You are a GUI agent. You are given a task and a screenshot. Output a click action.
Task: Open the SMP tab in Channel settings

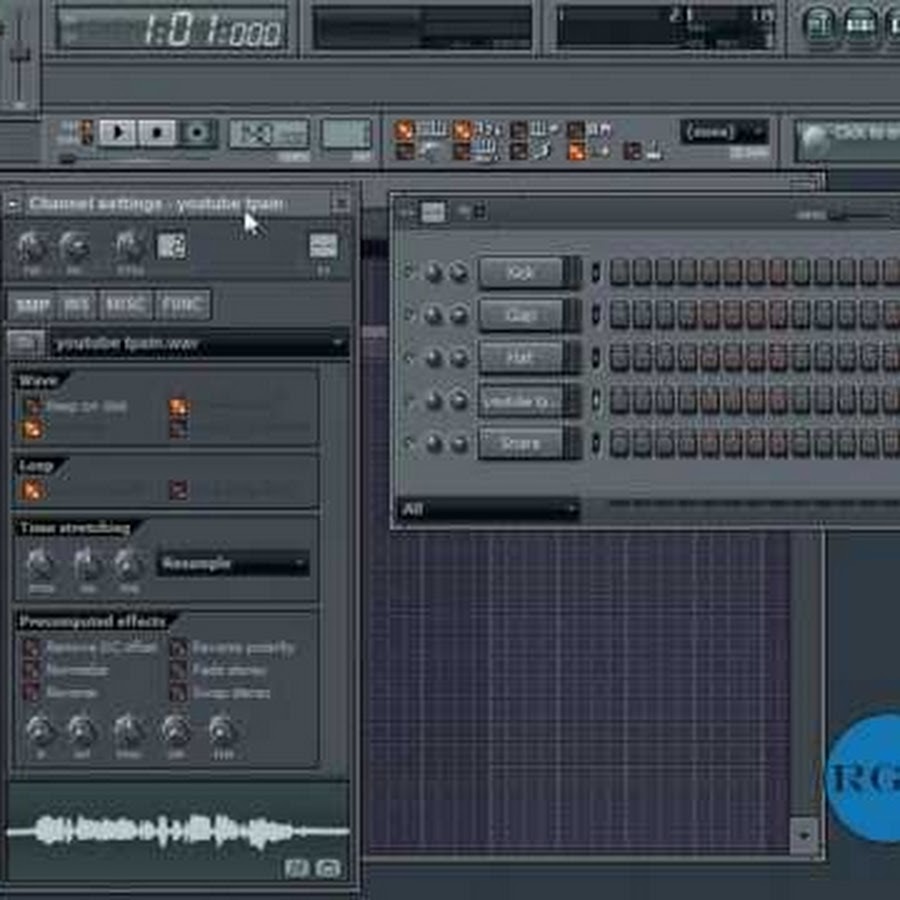[x=32, y=305]
